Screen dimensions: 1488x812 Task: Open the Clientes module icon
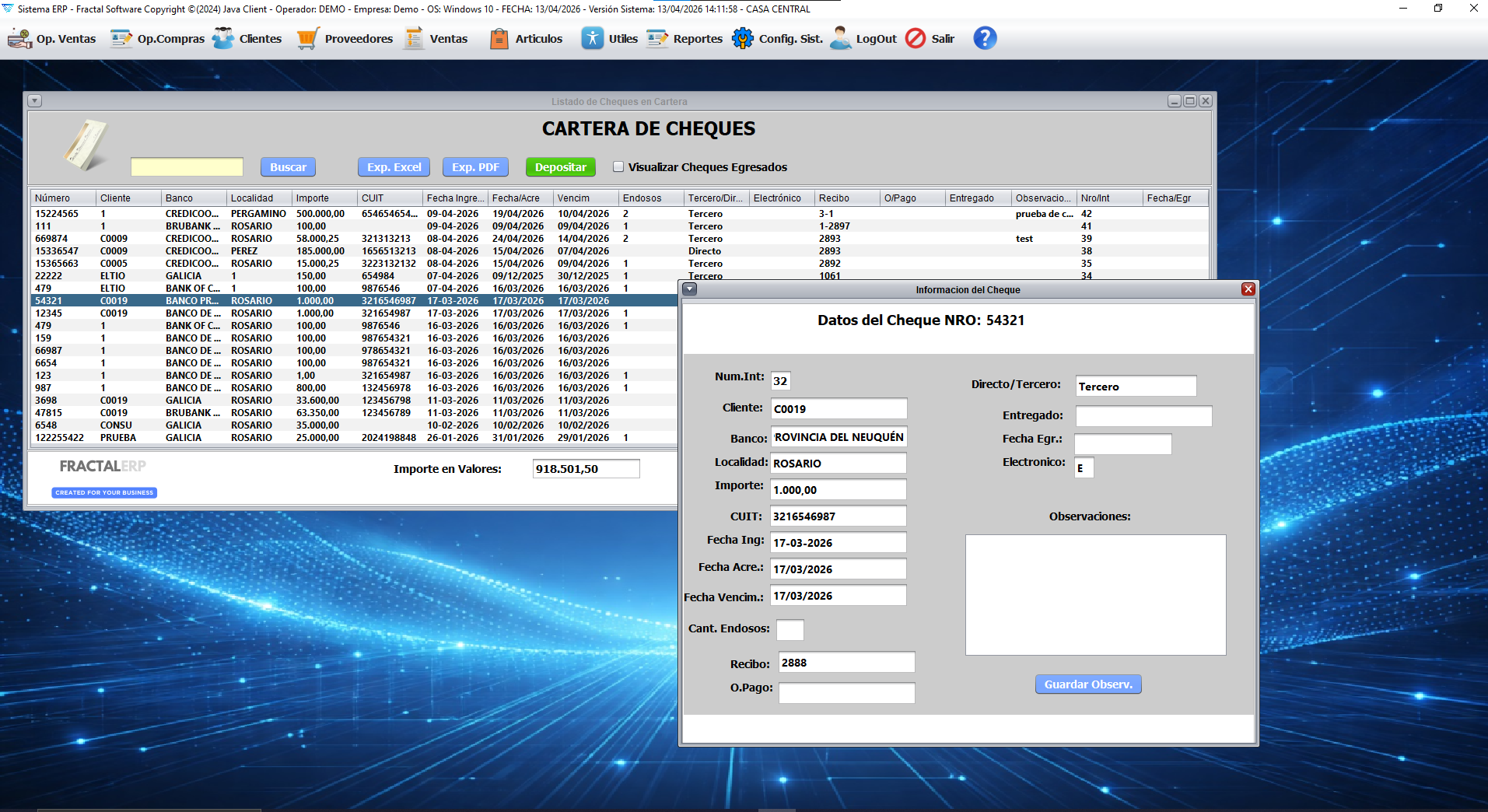click(223, 38)
